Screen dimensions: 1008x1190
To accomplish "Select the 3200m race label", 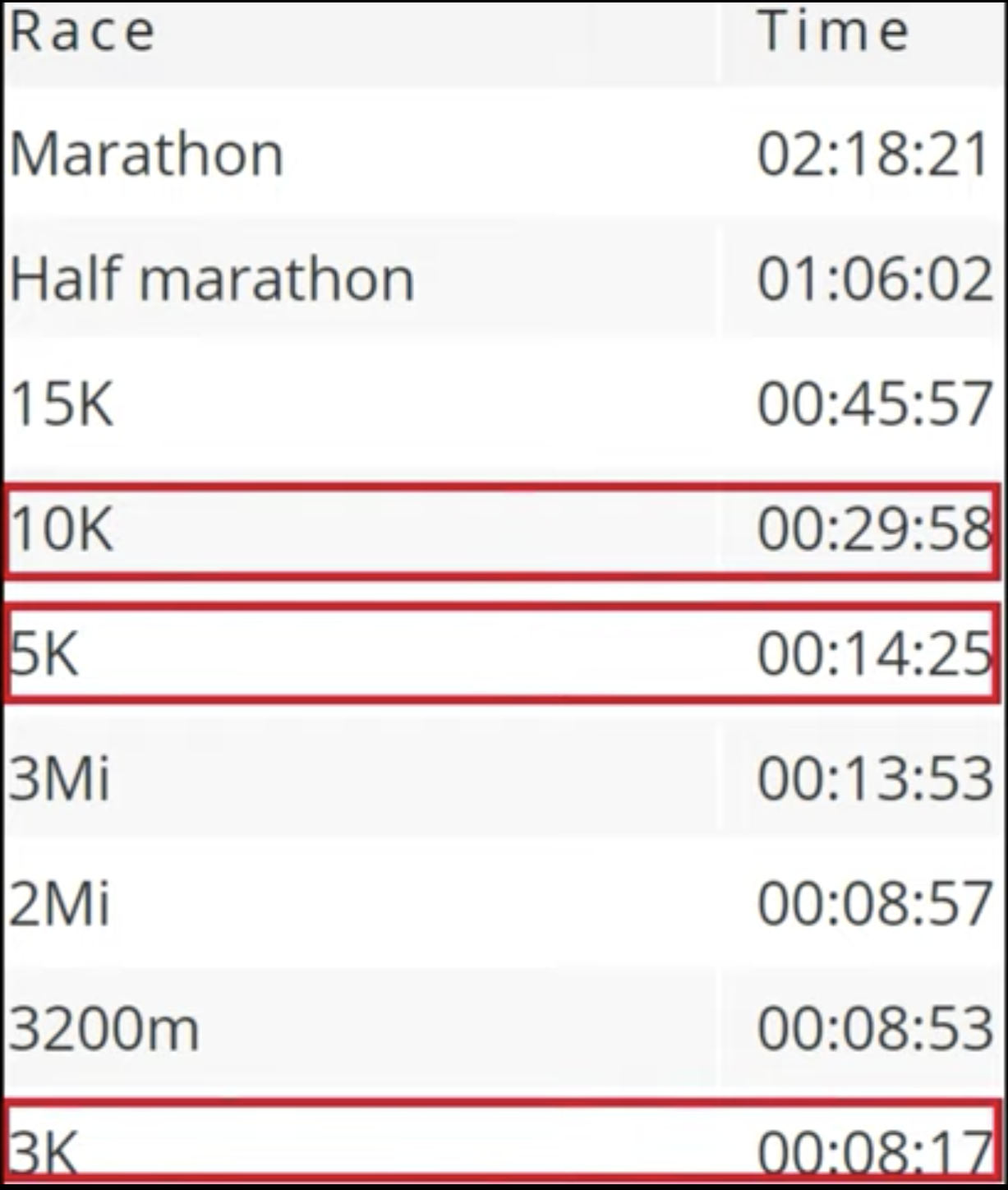I will (104, 1029).
